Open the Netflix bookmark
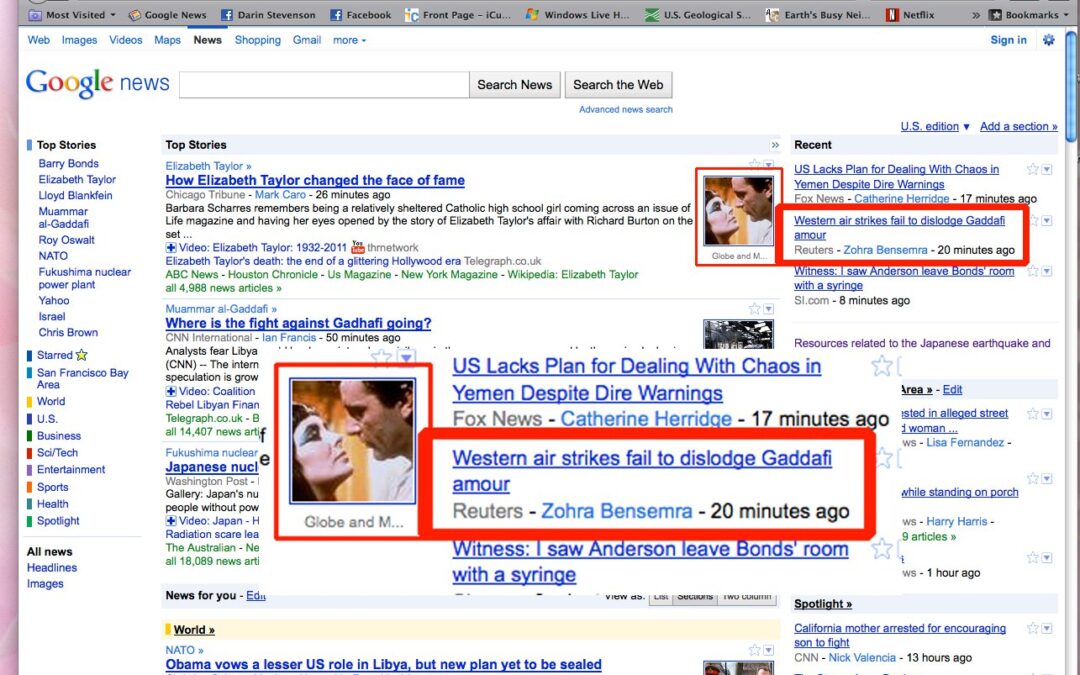This screenshot has width=1080, height=675. point(909,14)
